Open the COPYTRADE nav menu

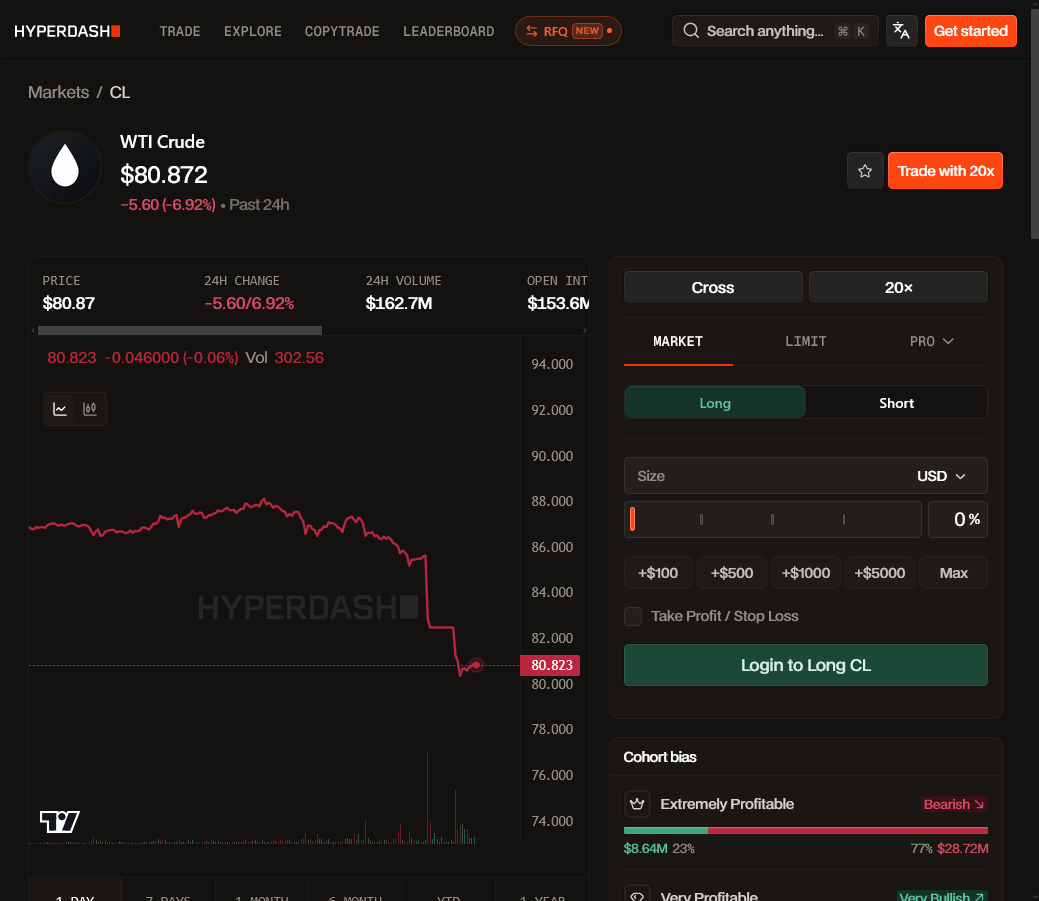pos(342,31)
